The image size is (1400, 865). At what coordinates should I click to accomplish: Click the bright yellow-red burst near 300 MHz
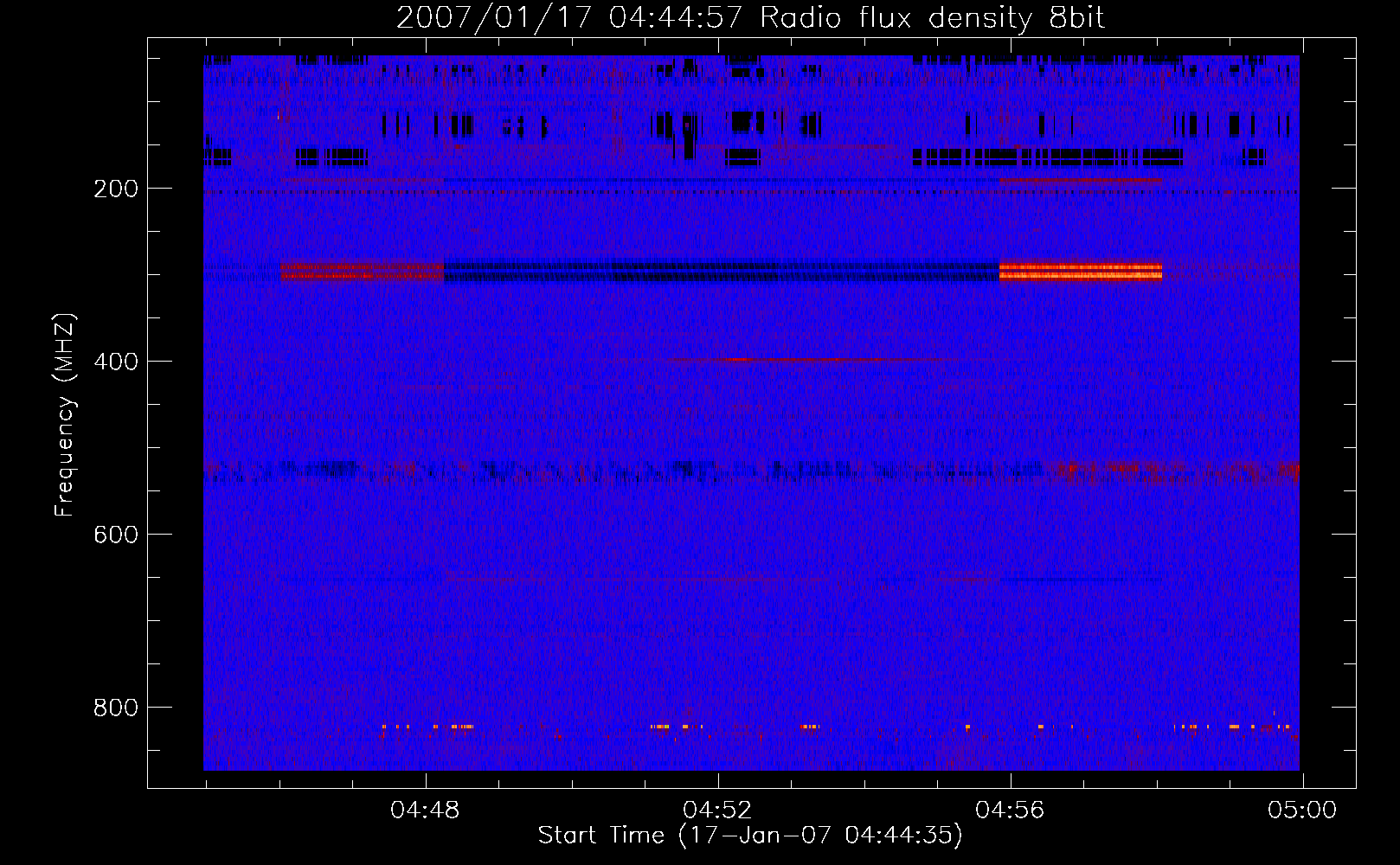coord(1081,272)
